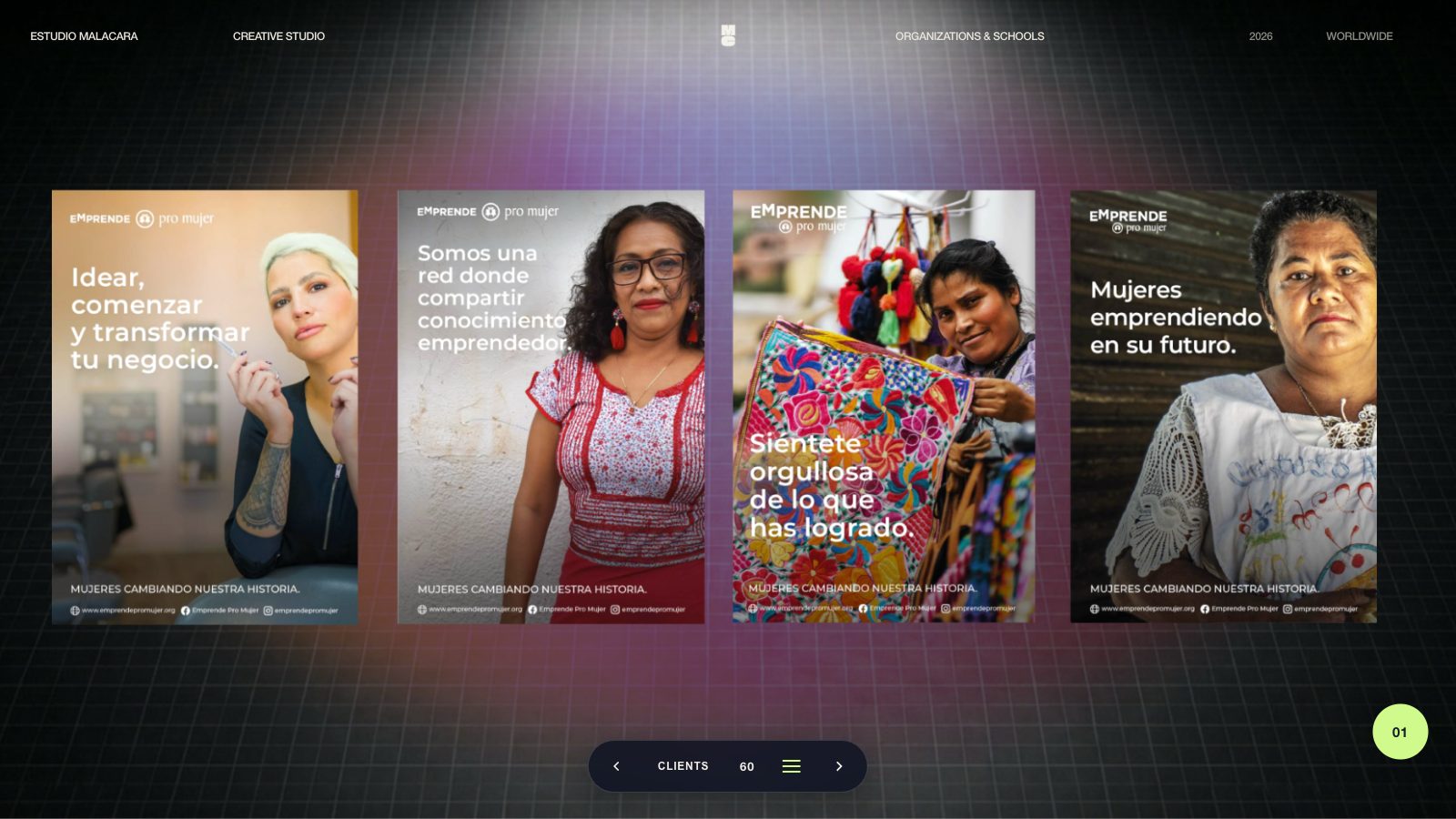This screenshot has width=1456, height=819.
Task: Click the 60 client count
Action: point(746,766)
